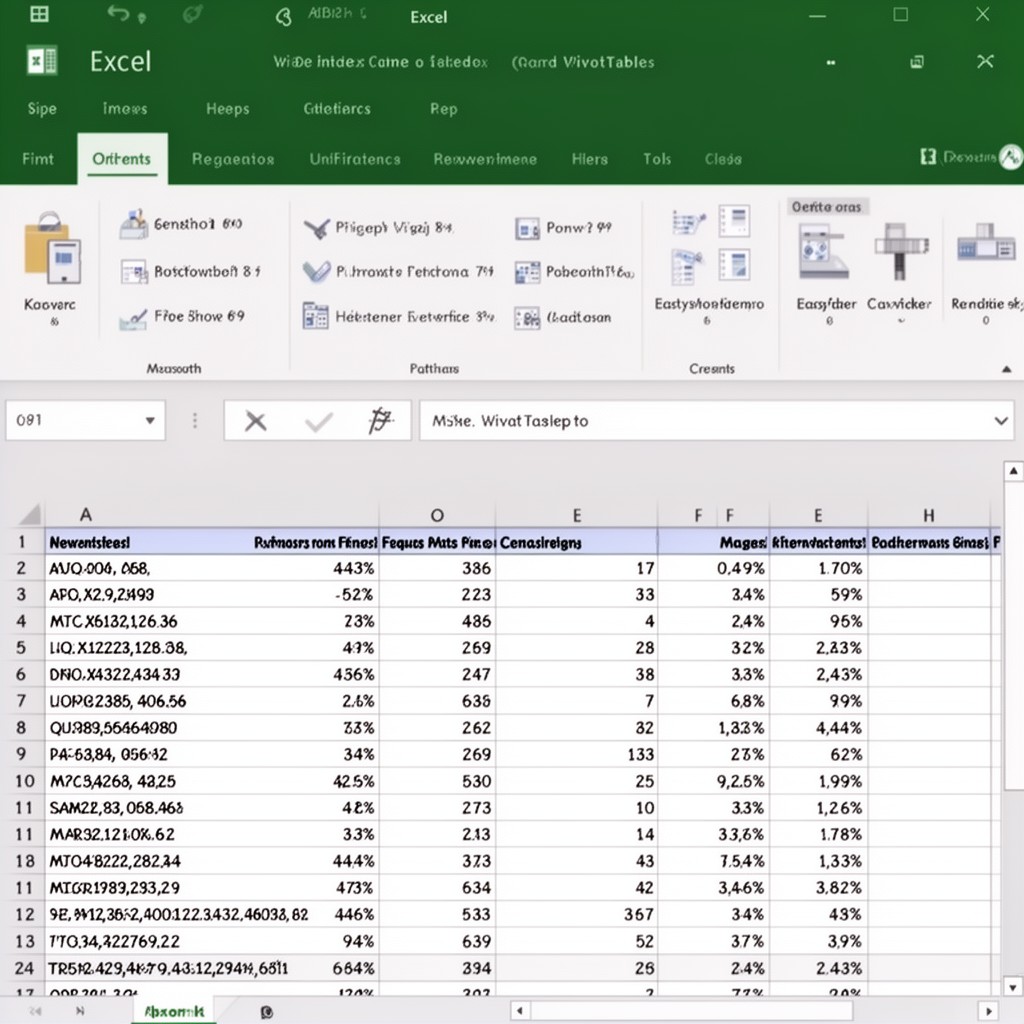Collapse the ribbon with the small arrow
Viewport: 1024px width, 1024px height.
point(1007,369)
